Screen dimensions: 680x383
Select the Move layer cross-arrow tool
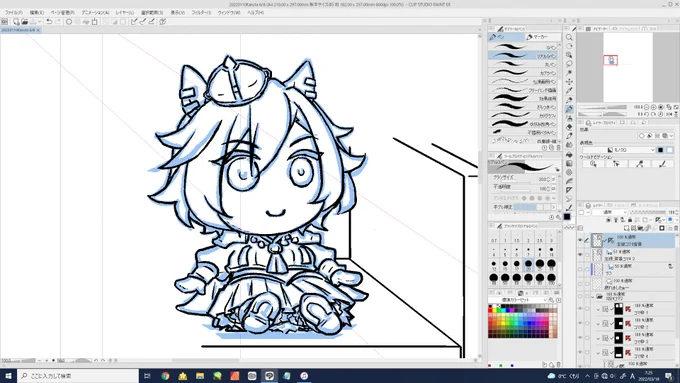[x=569, y=82]
